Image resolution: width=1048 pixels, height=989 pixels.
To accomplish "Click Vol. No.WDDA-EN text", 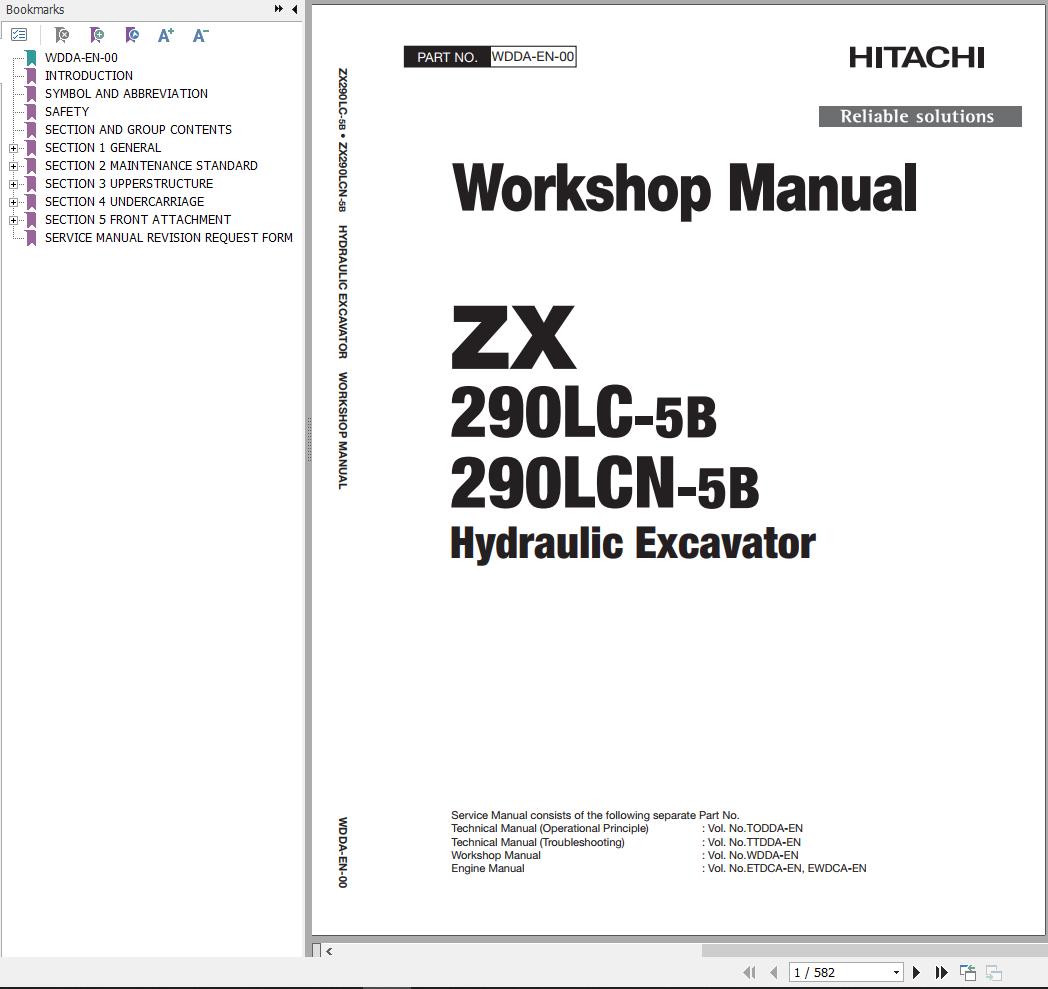I will click(753, 855).
